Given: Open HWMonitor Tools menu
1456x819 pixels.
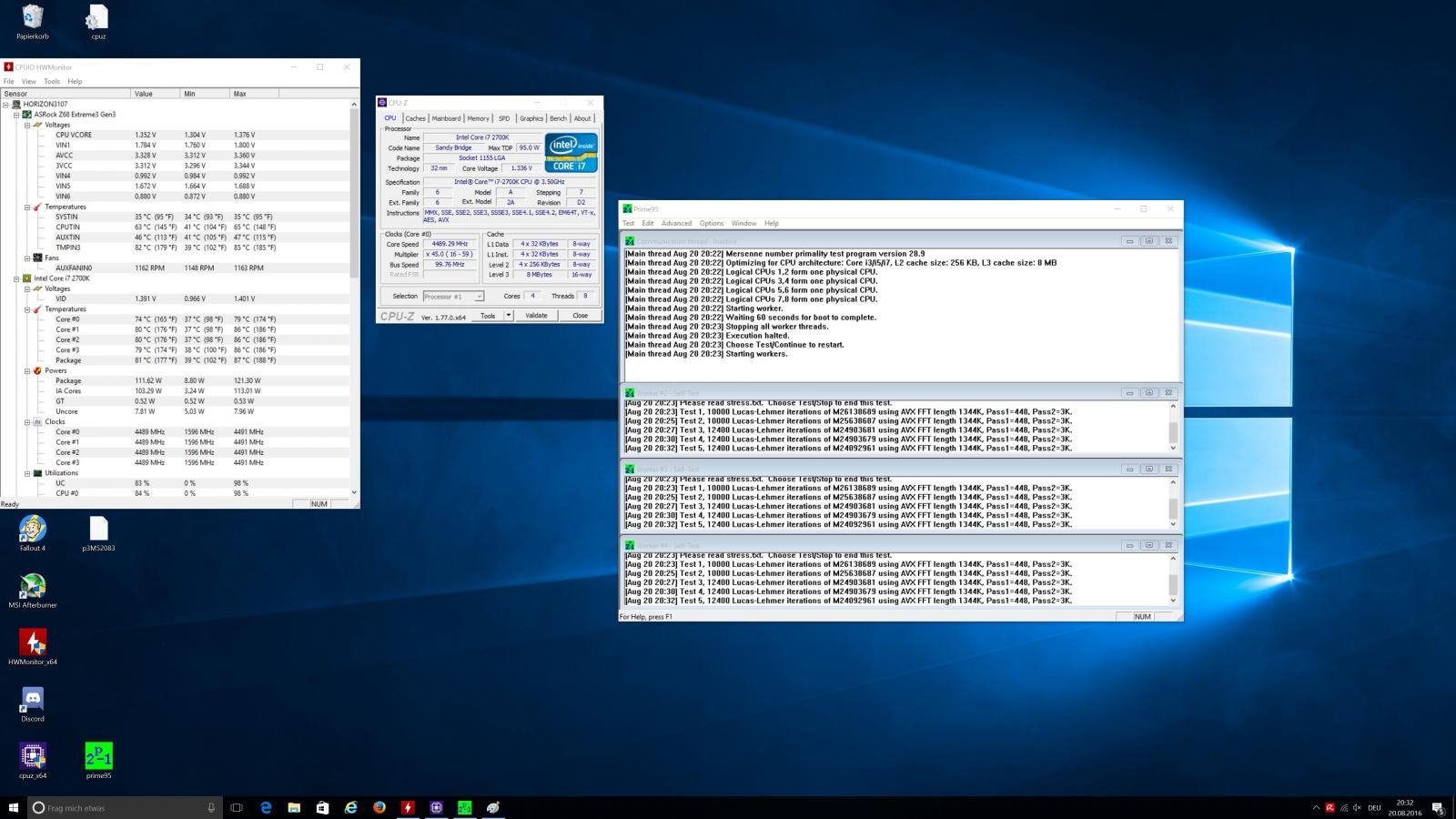Looking at the screenshot, I should [52, 81].
